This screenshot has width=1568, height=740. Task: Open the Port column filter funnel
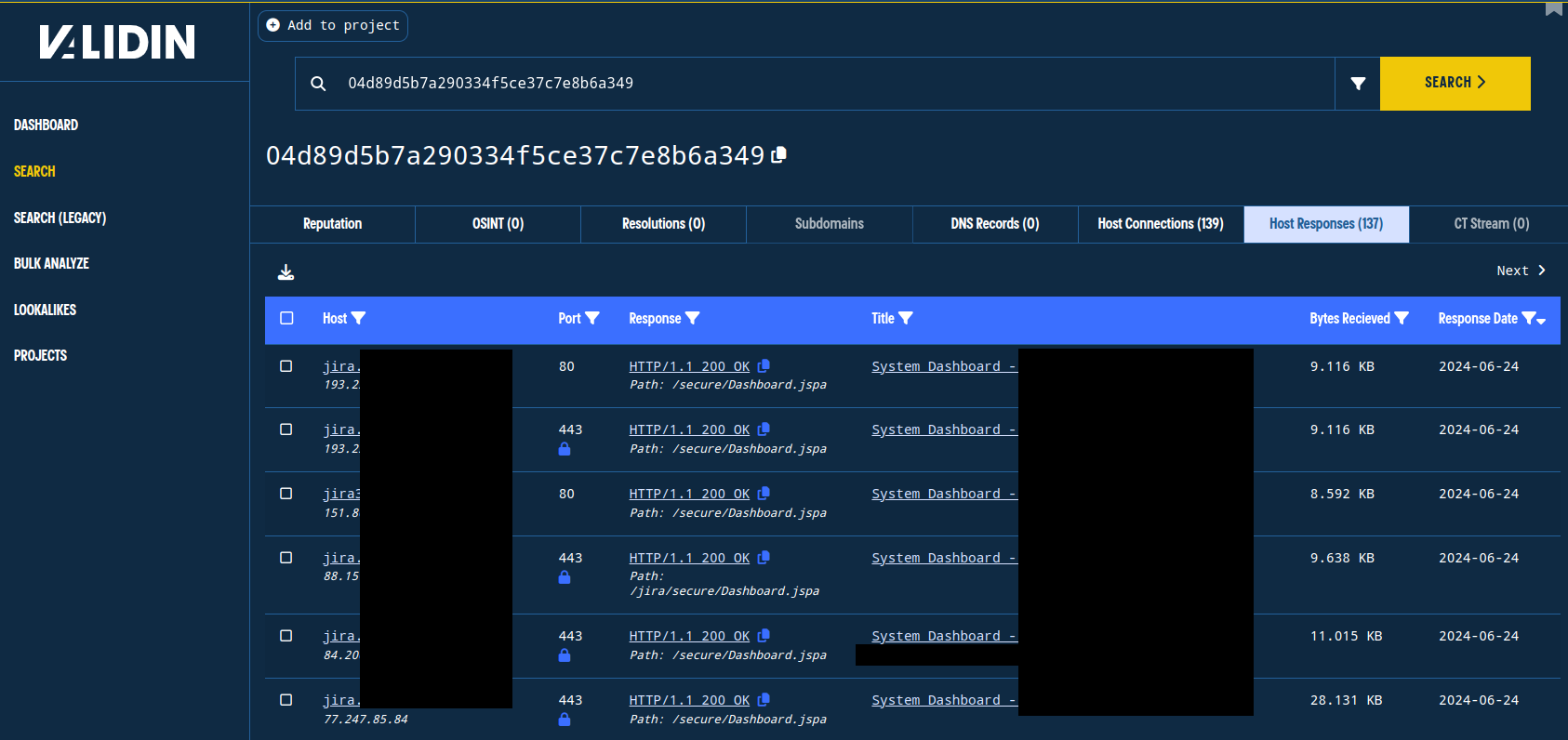pyautogui.click(x=592, y=318)
